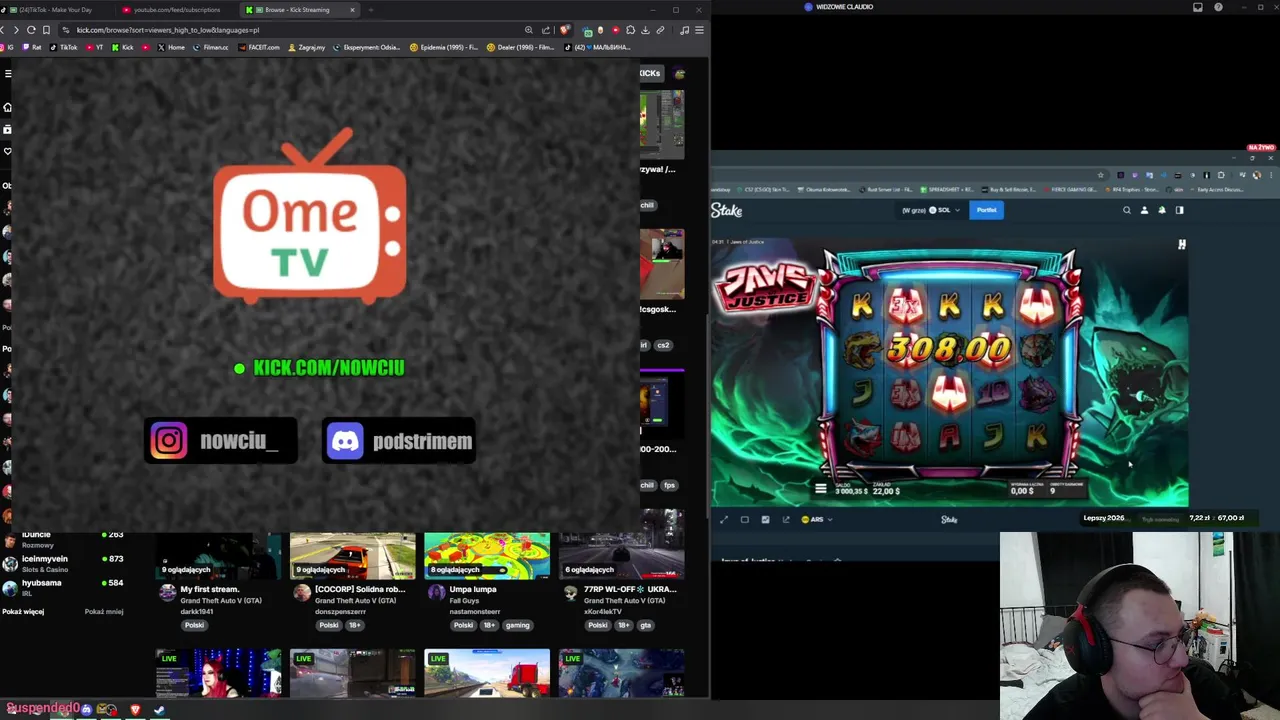Toggle the Stake side panel icon
Viewport: 1280px width, 720px height.
tap(1179, 210)
